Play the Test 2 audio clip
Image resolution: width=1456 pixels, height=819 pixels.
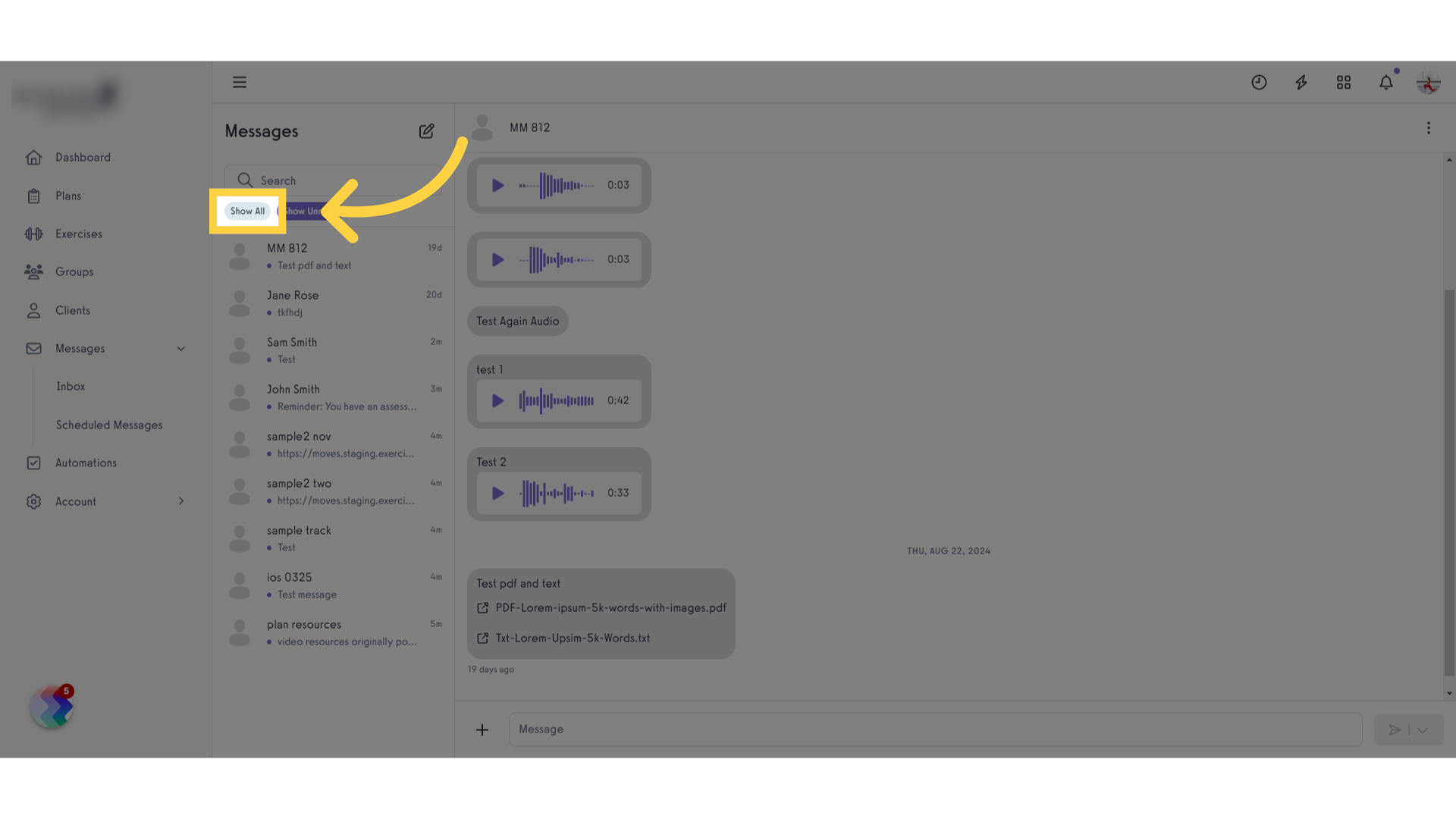tap(497, 493)
